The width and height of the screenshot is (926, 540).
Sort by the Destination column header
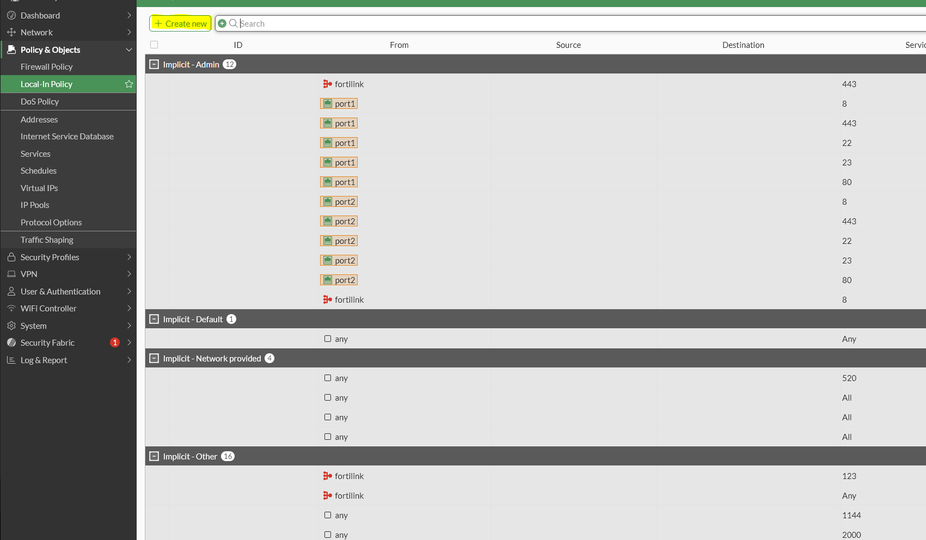tap(743, 45)
